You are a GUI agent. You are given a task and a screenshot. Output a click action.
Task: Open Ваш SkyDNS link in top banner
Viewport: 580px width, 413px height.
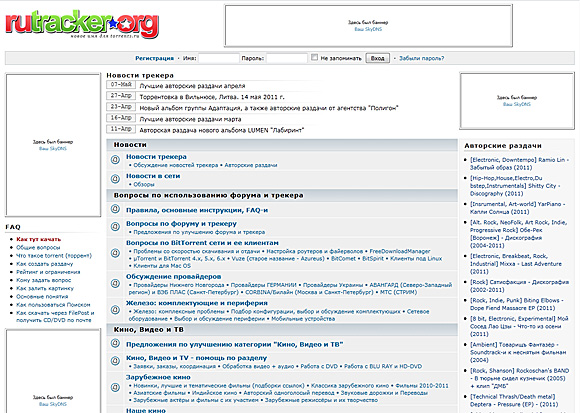(368, 29)
